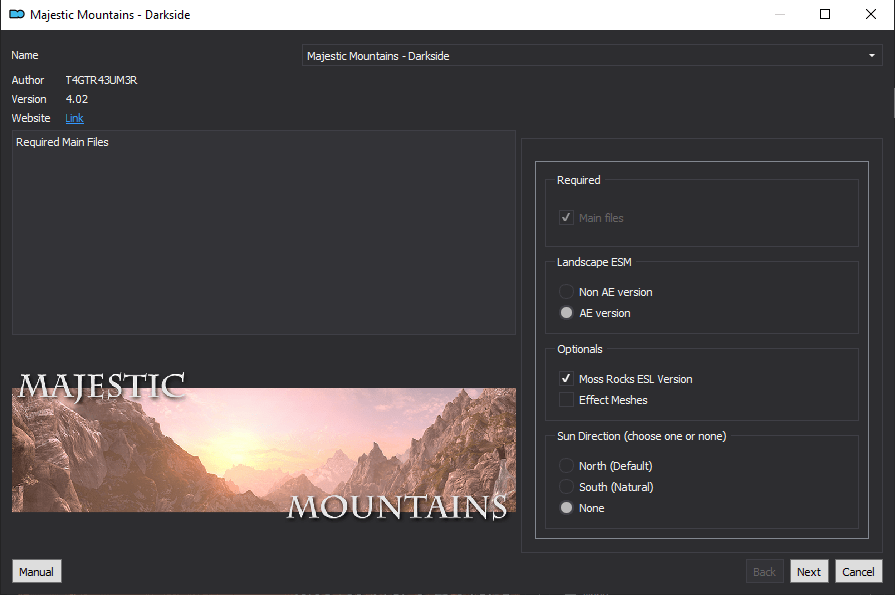Click the Landscape ESM group label
The image size is (895, 595).
coord(594,262)
